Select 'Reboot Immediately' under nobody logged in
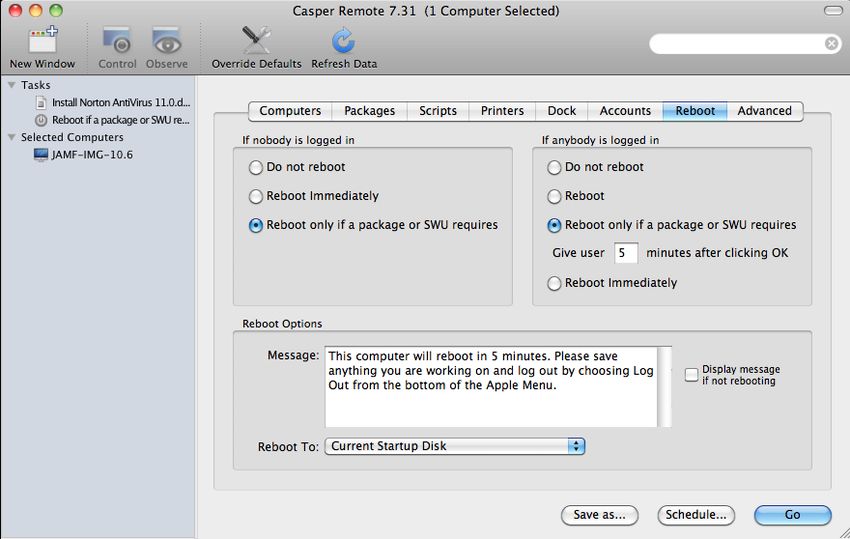The height and width of the screenshot is (539, 850). coord(256,196)
